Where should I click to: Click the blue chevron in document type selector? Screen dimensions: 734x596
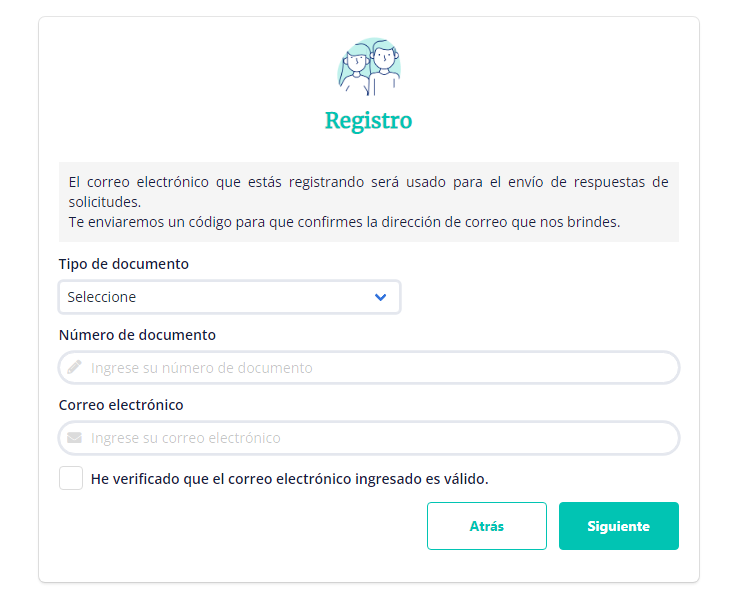tap(381, 297)
